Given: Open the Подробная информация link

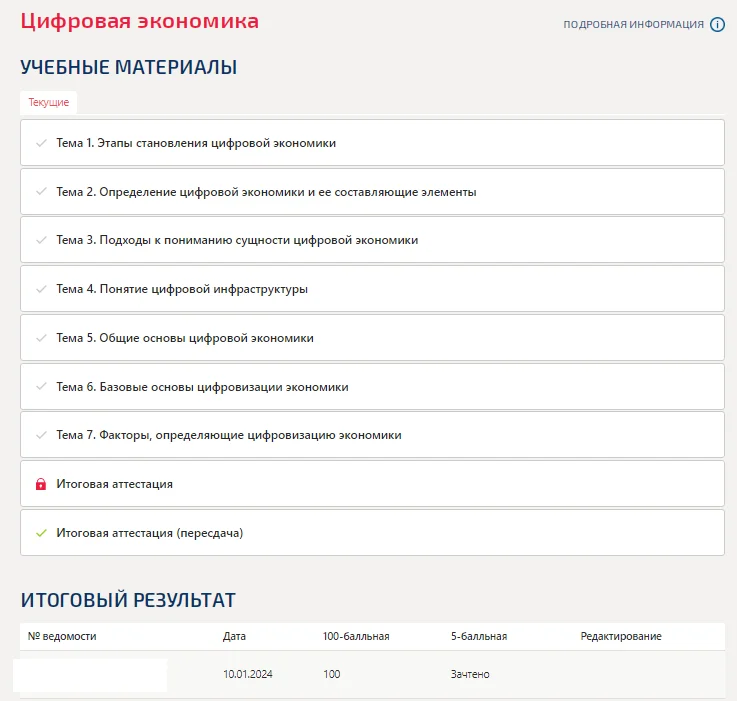Looking at the screenshot, I should tap(633, 24).
